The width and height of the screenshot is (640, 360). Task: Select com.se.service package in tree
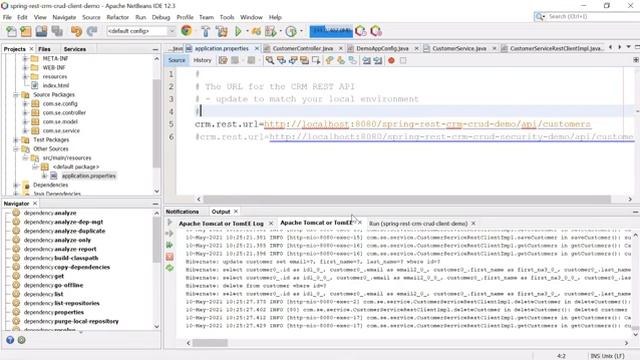pyautogui.click(x=61, y=131)
